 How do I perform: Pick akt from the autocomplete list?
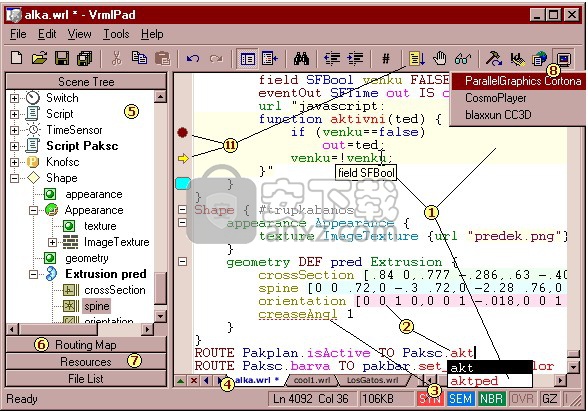click(x=489, y=368)
